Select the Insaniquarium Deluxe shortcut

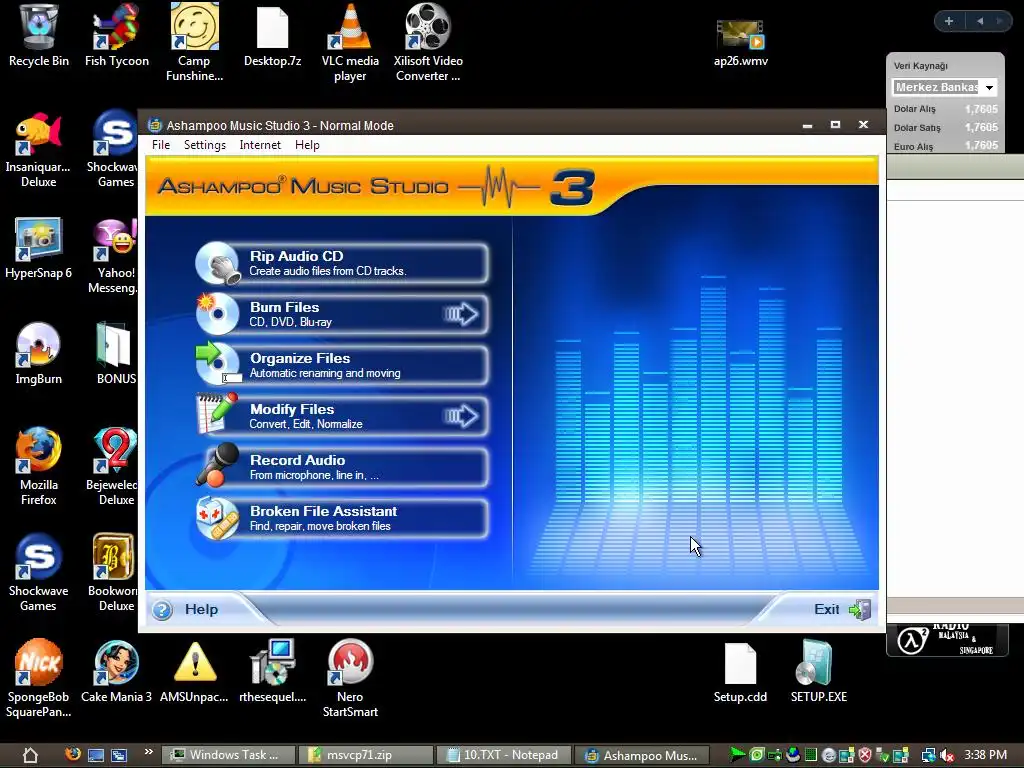coord(39,150)
